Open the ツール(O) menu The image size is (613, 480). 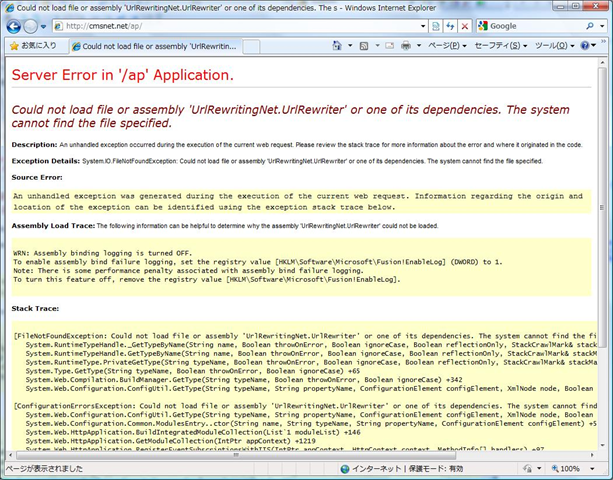tap(554, 46)
